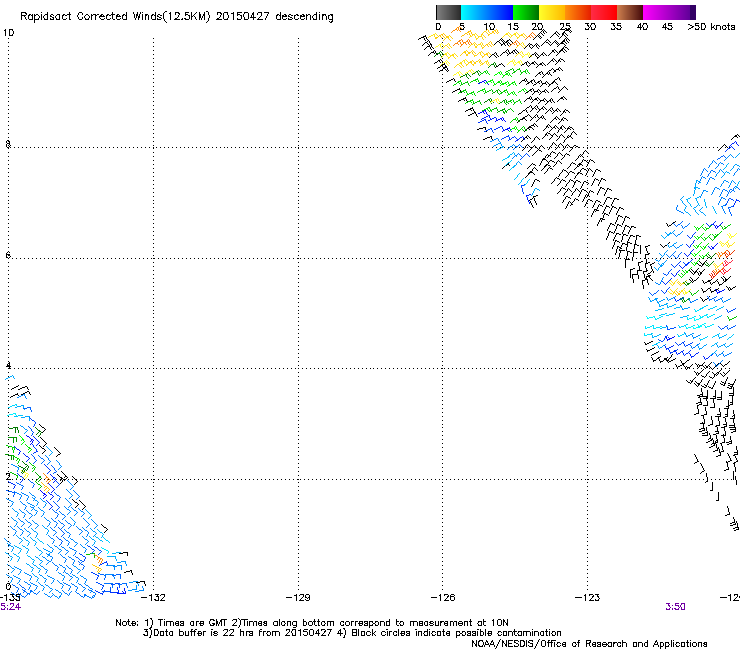Screen dimensions: 740x650
Task: Click the red 30-35 knots color swatch
Action: (x=604, y=12)
